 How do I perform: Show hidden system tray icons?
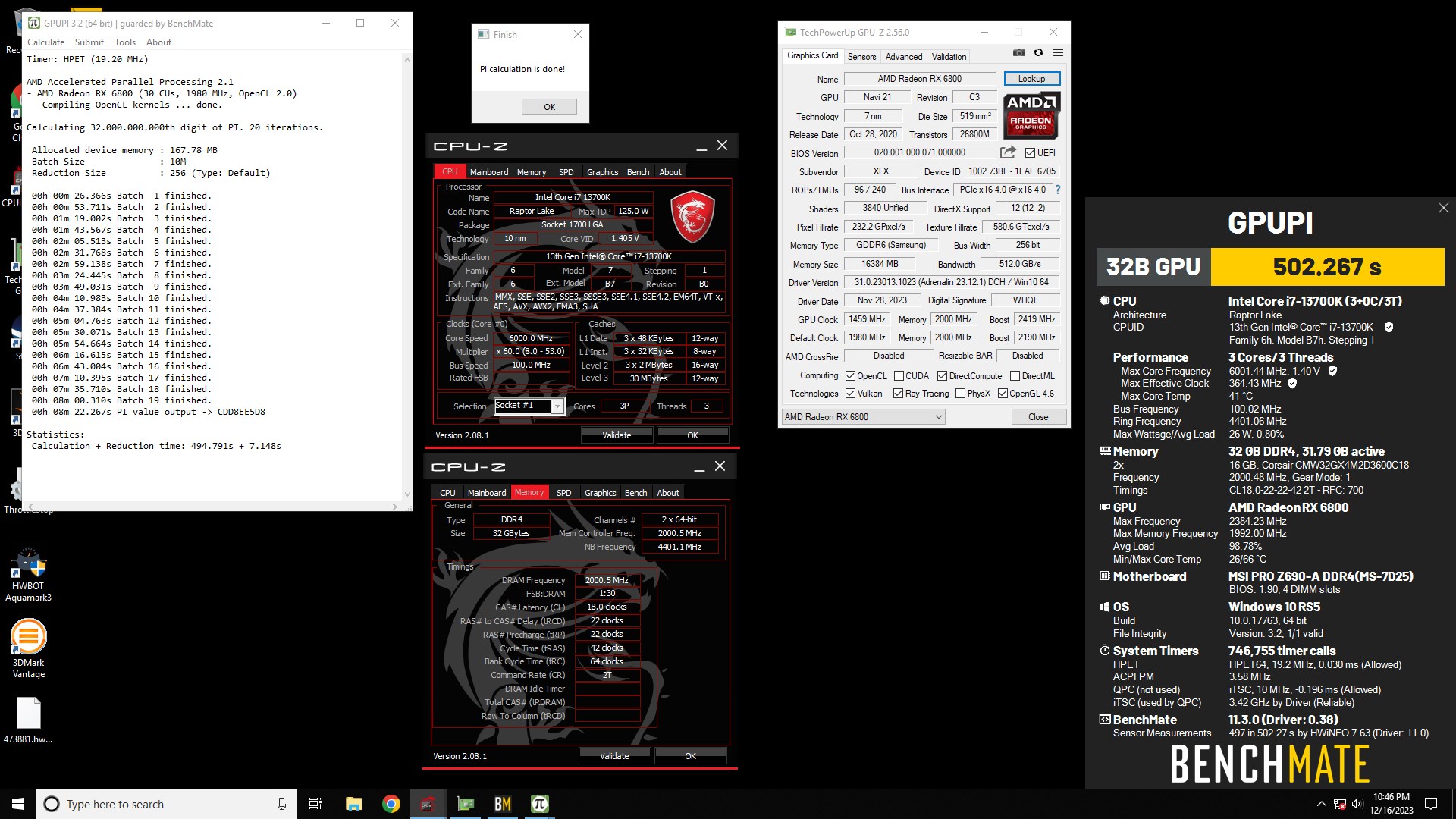click(1321, 804)
